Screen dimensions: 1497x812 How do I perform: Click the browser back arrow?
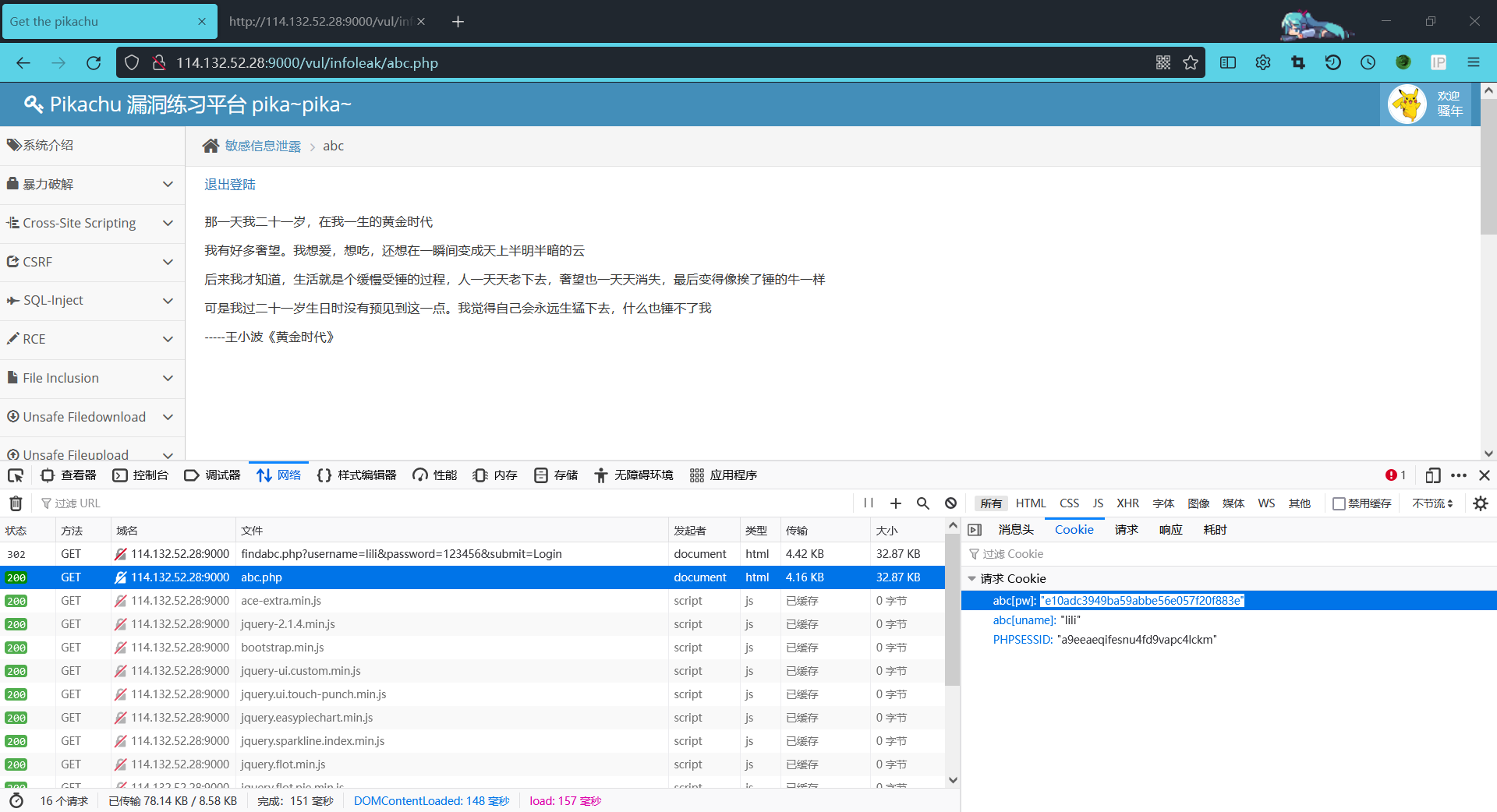click(23, 63)
